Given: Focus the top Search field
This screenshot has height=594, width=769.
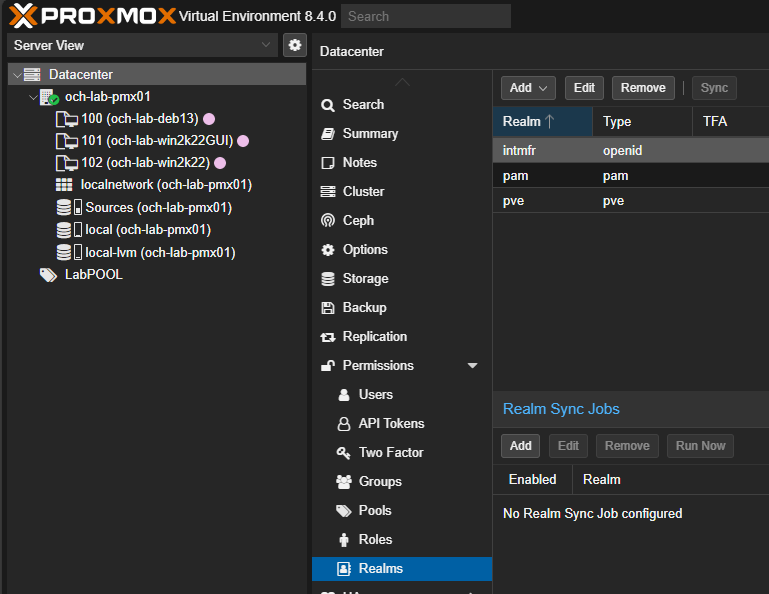Looking at the screenshot, I should point(426,16).
